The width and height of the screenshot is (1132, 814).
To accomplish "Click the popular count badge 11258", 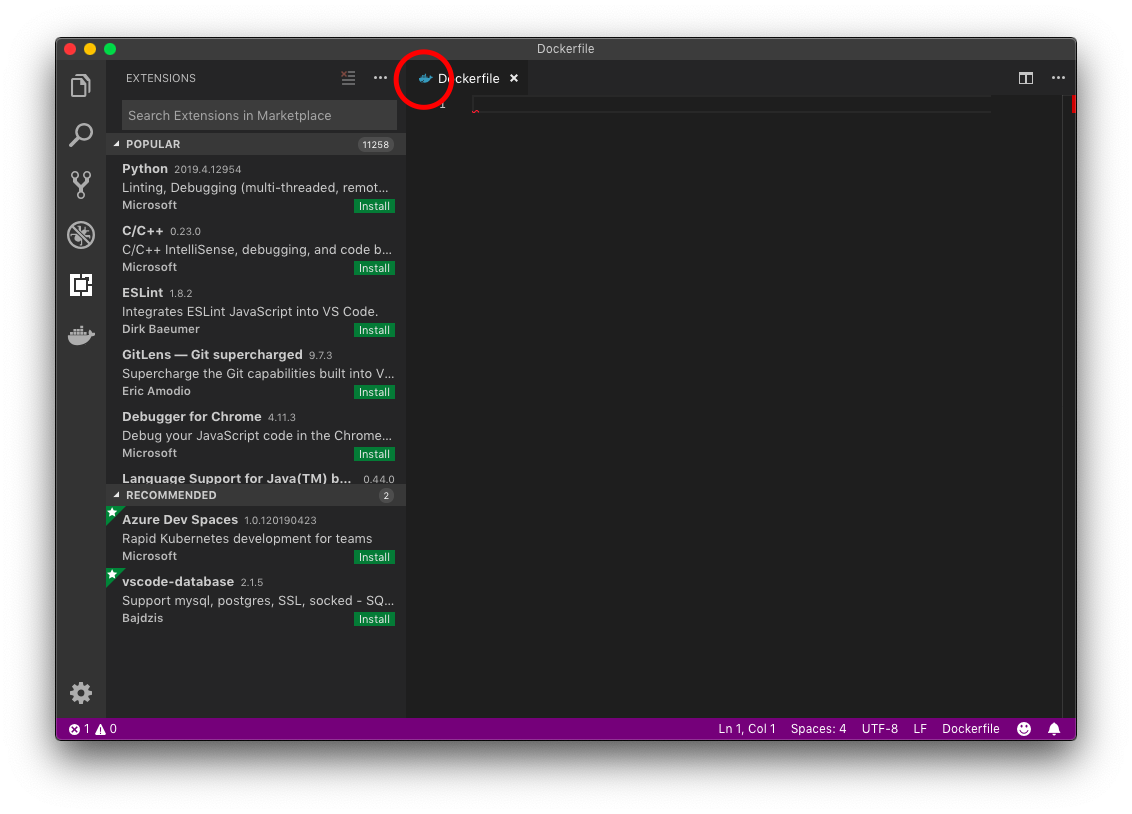I will click(x=375, y=144).
